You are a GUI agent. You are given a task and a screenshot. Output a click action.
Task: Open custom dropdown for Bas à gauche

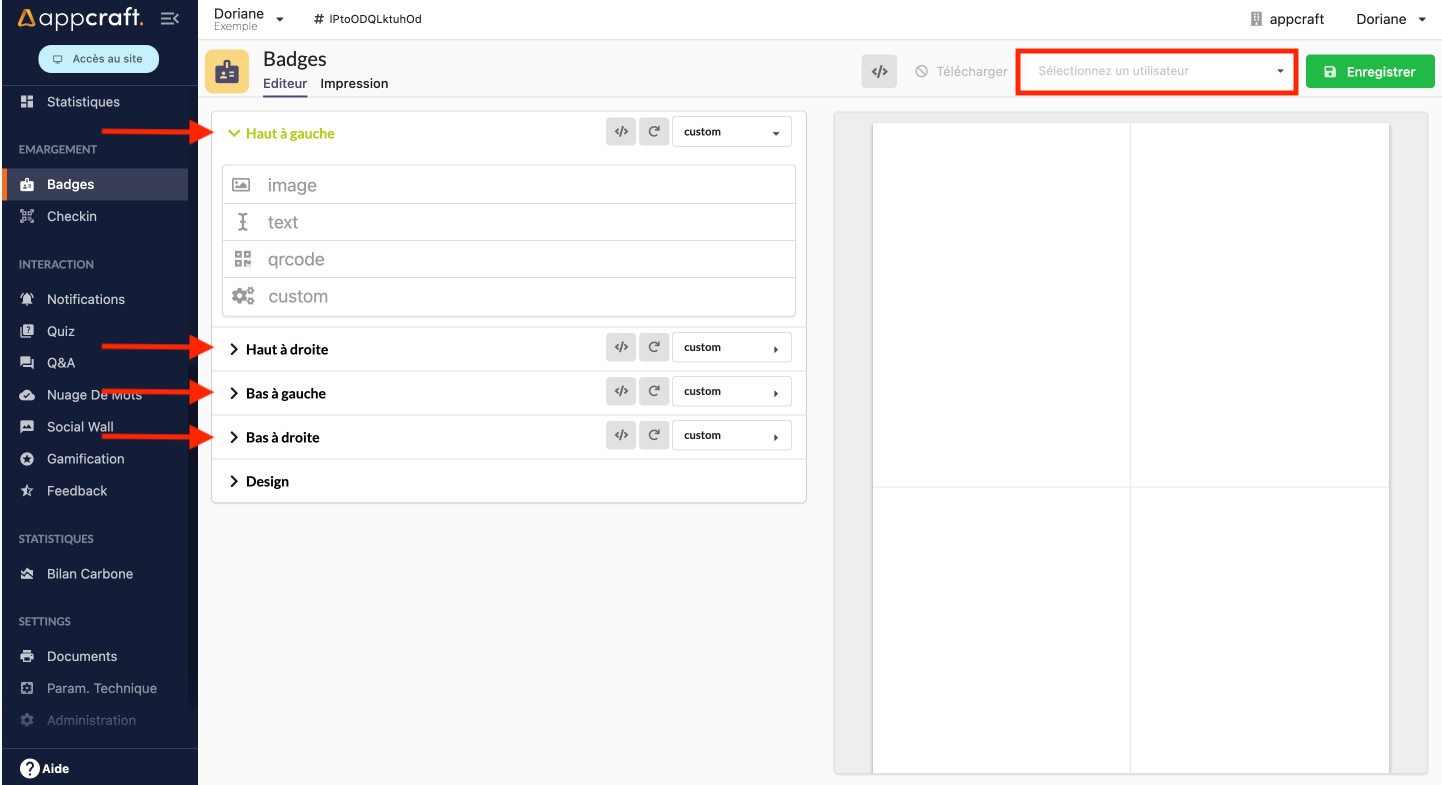(x=732, y=391)
